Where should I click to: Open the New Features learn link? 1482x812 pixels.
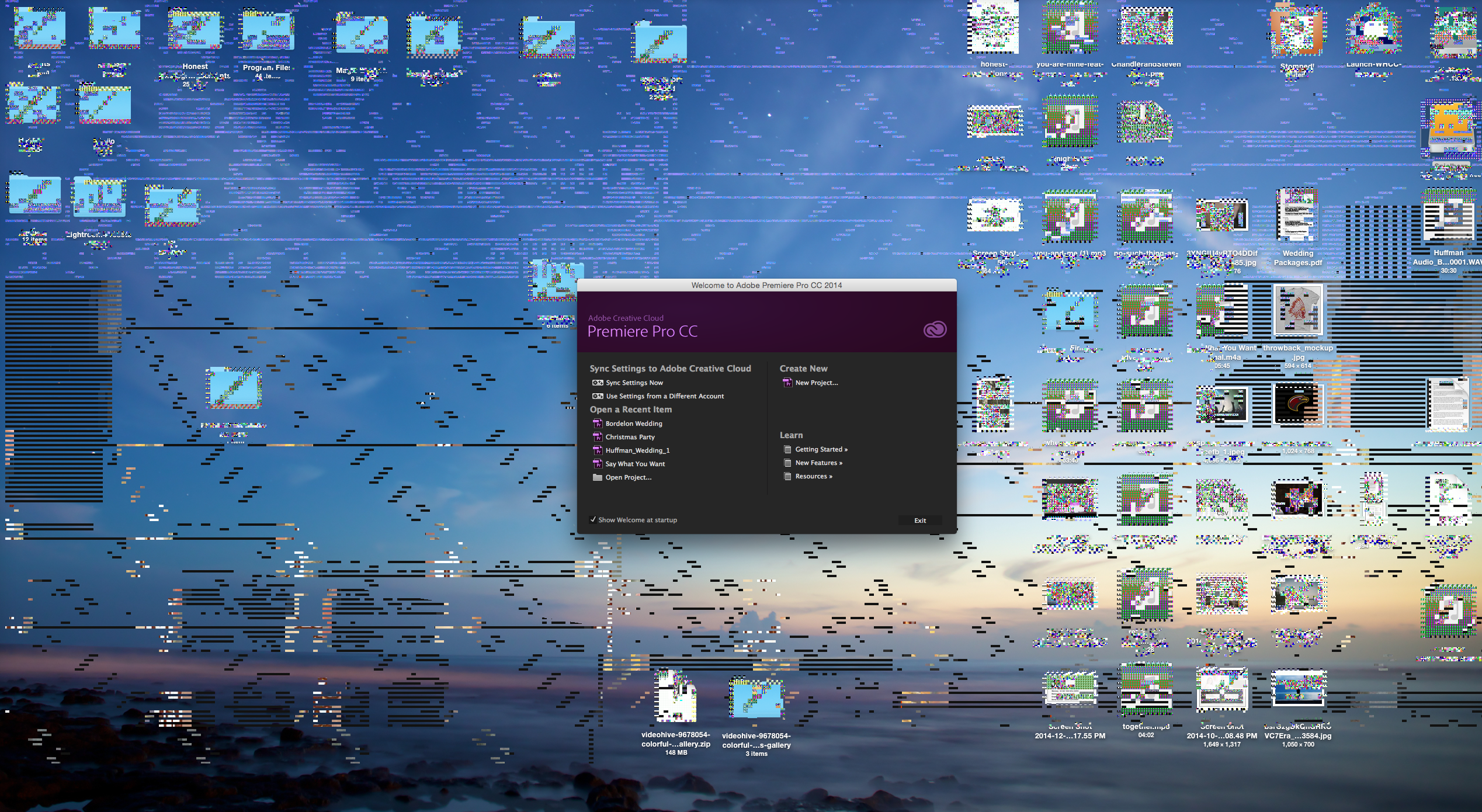[813, 463]
